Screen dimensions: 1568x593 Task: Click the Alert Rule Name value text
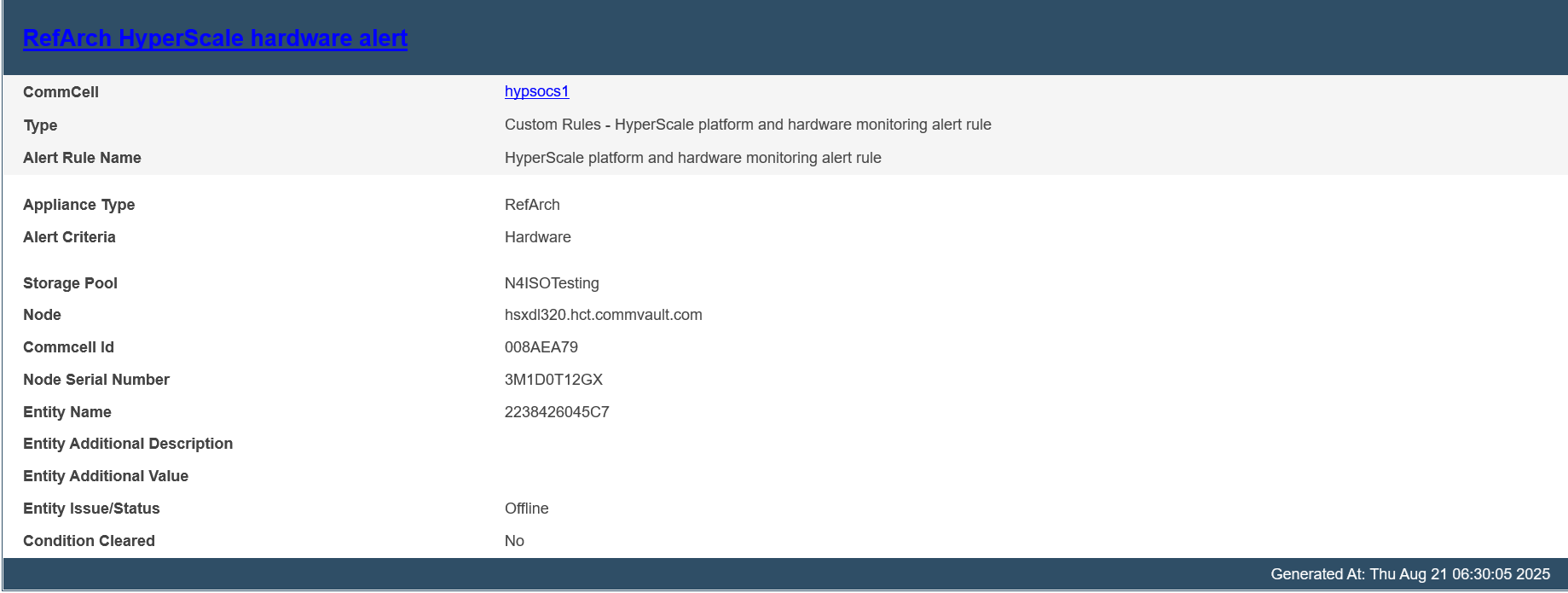692,158
